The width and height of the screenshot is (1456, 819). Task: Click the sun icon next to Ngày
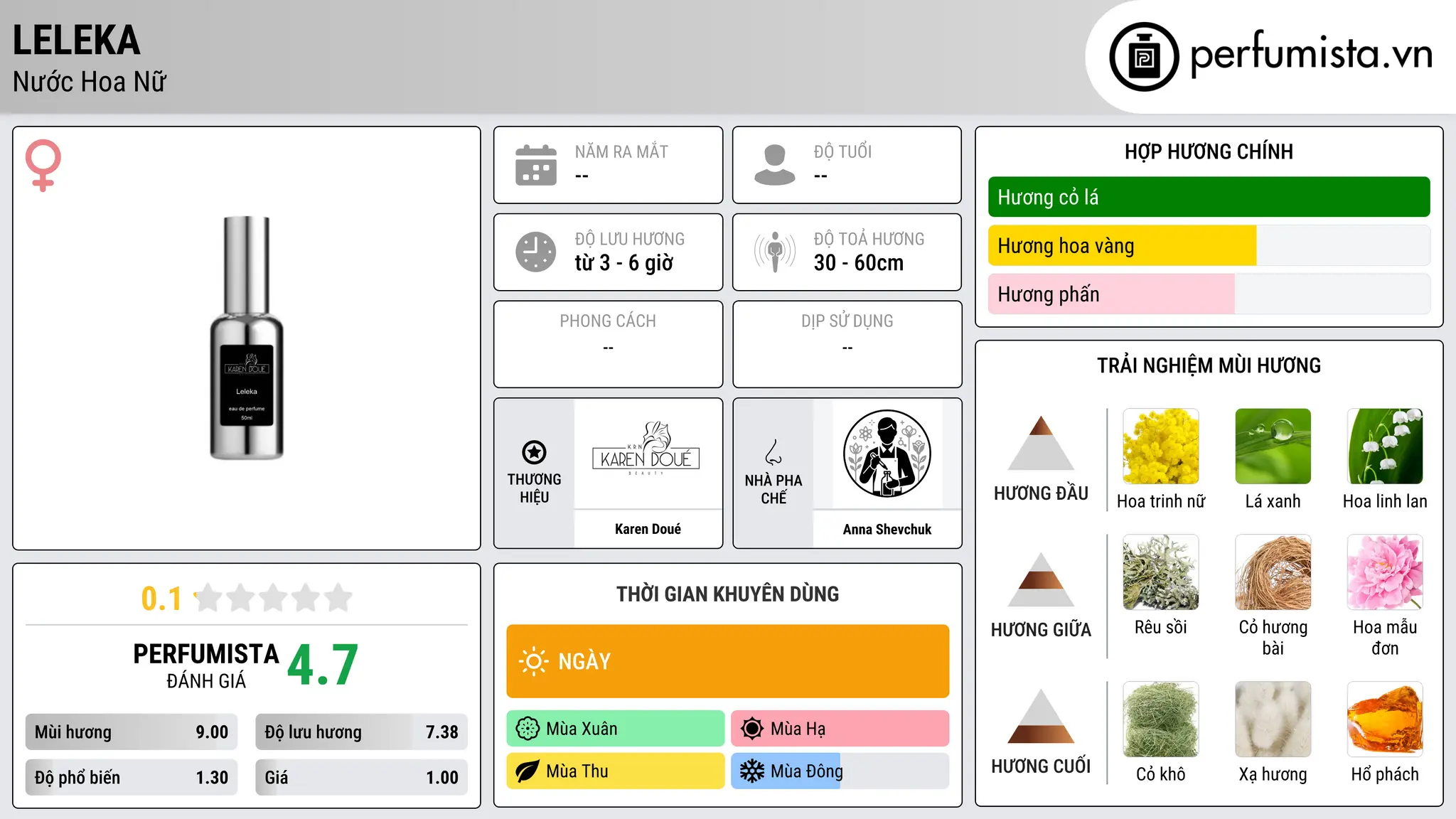(533, 661)
